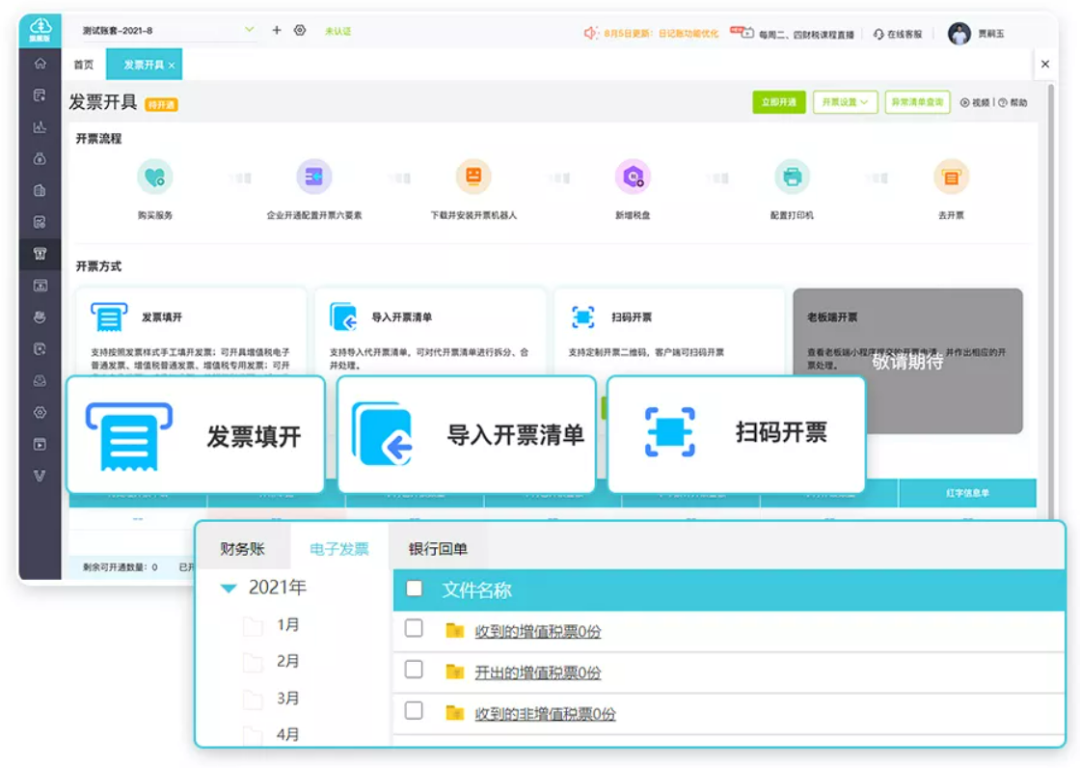
Task: Switch to the 财务账 tab
Action: 242,548
